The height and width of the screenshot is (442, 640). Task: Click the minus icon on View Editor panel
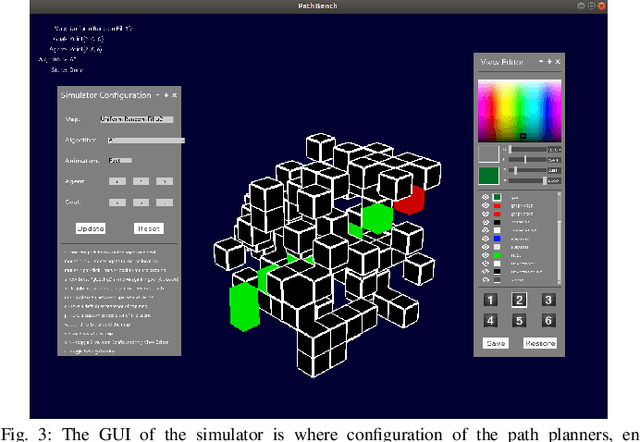(x=540, y=62)
